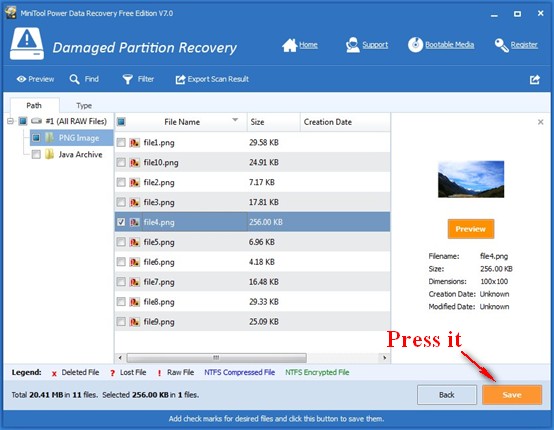
Task: Click the drive icon beside #1 All RAW Files
Action: point(36,121)
